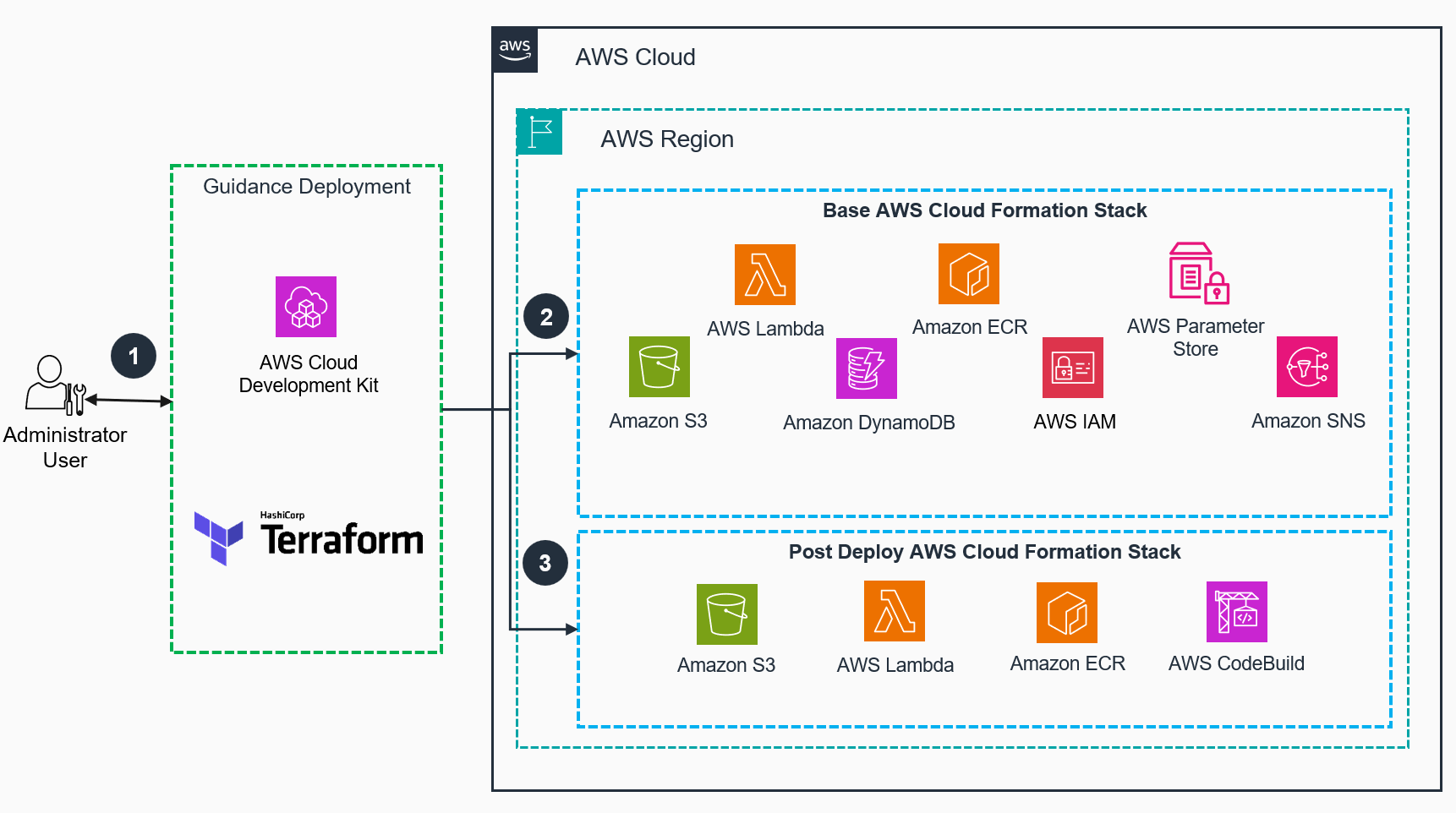Click the Amazon ECR icon in Post Deploy stack
Screen dimensions: 1456x813
click(1067, 613)
